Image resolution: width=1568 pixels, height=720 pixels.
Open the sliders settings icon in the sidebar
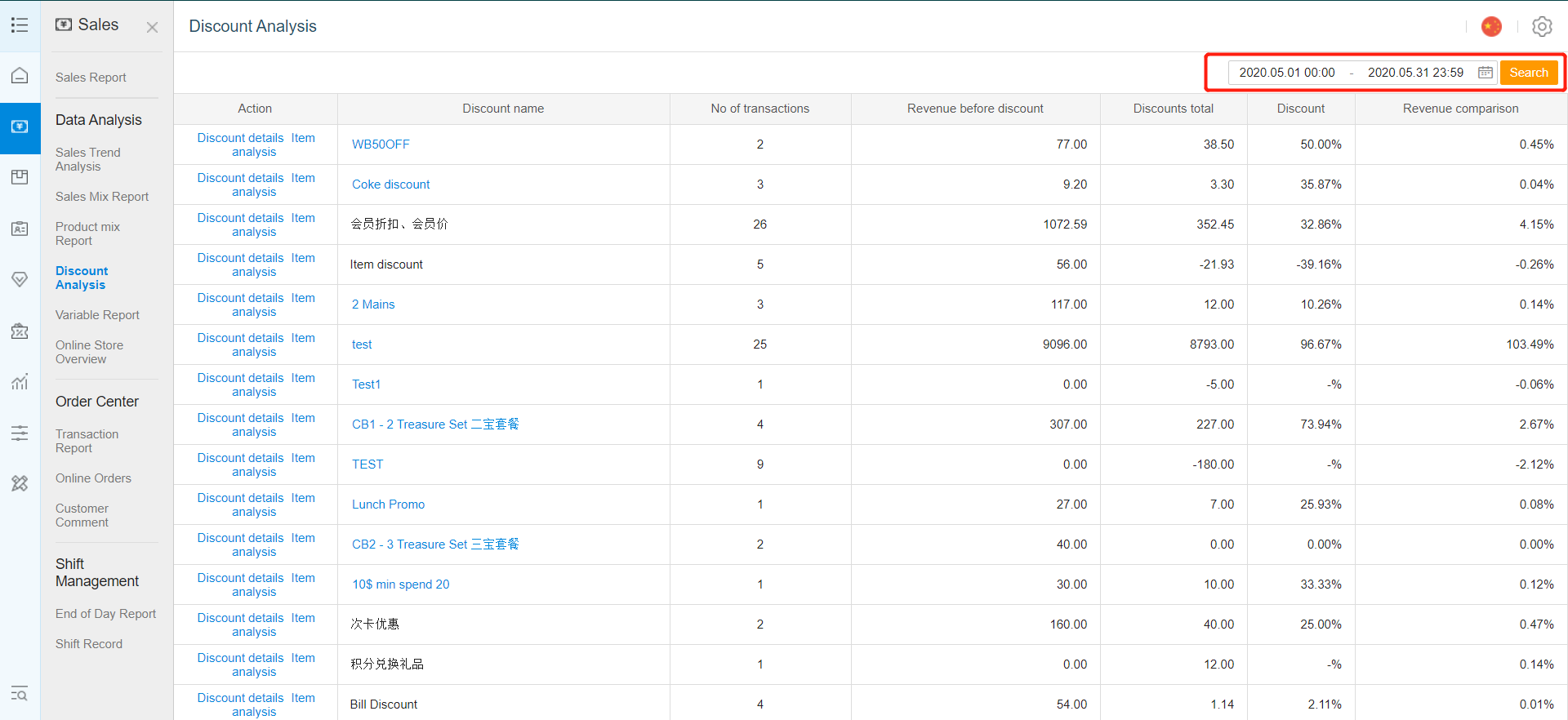(x=20, y=433)
